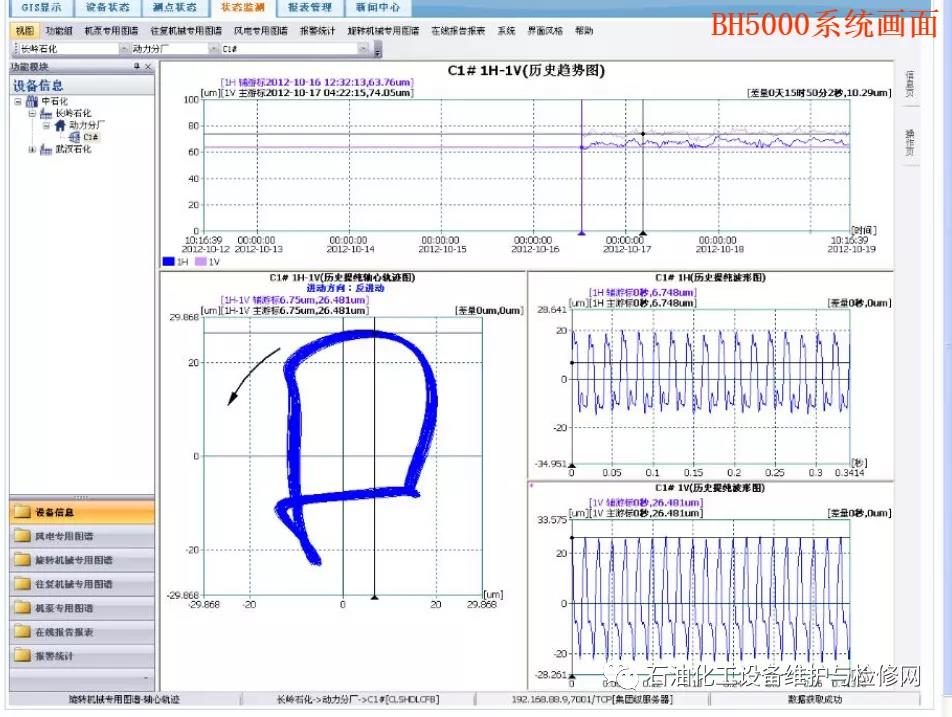
Task: Toggle the 1V purple legend box
Action: (x=200, y=262)
